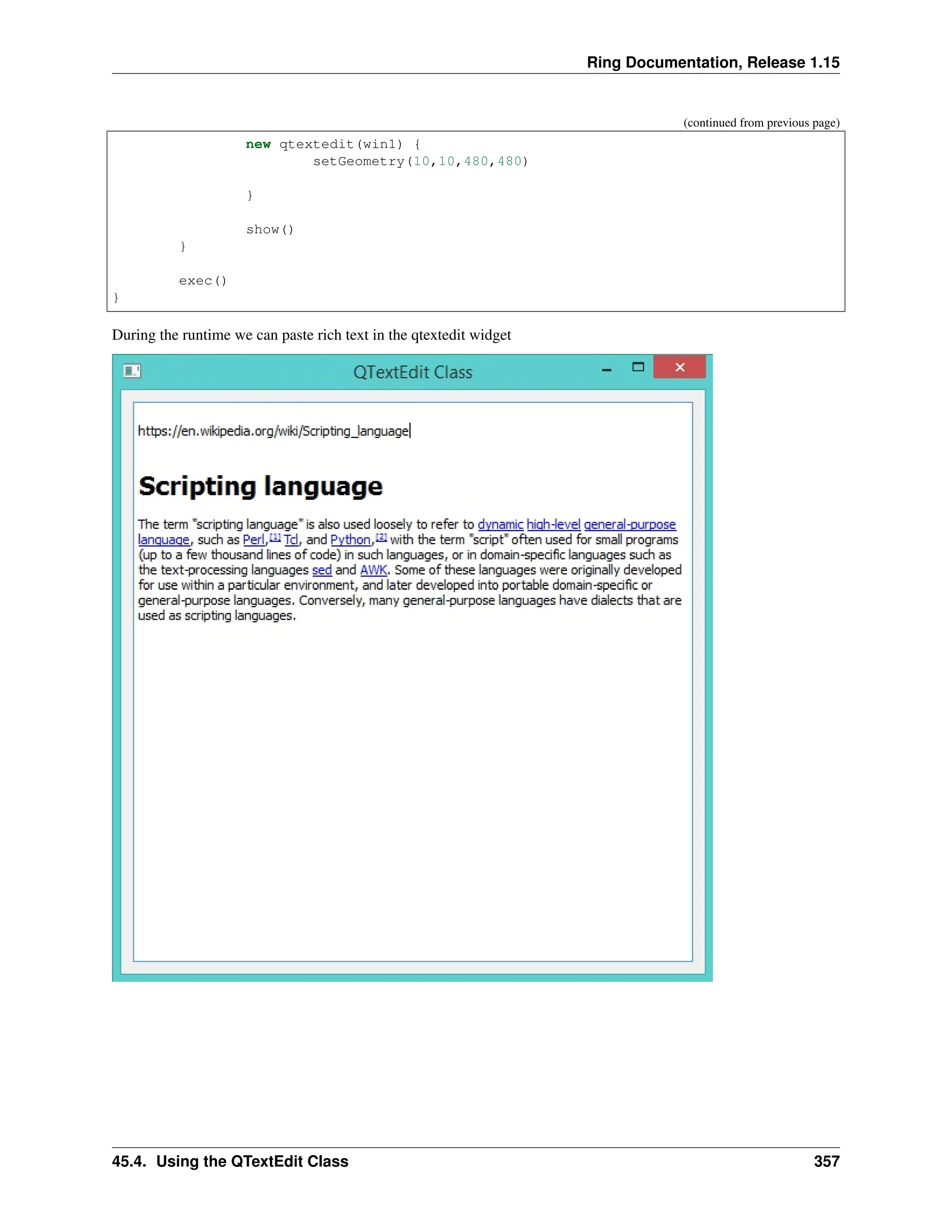
Task: Follow the 'general-purpose' link
Action: pos(629,524)
